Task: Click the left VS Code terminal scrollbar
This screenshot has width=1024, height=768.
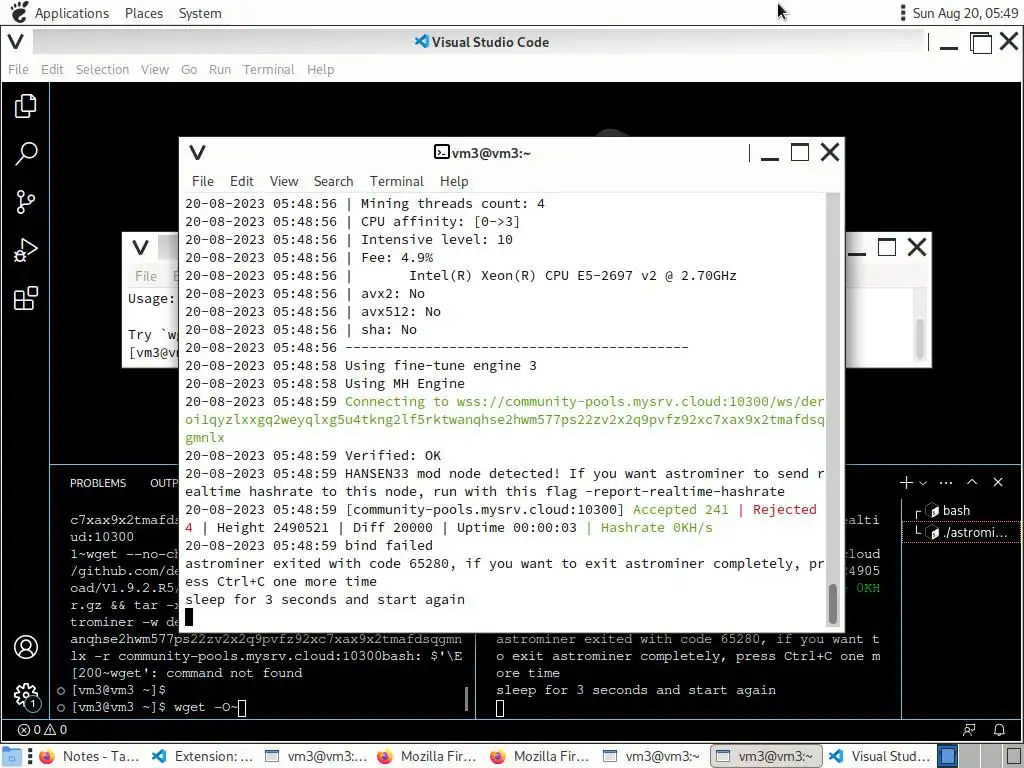Action: 466,698
